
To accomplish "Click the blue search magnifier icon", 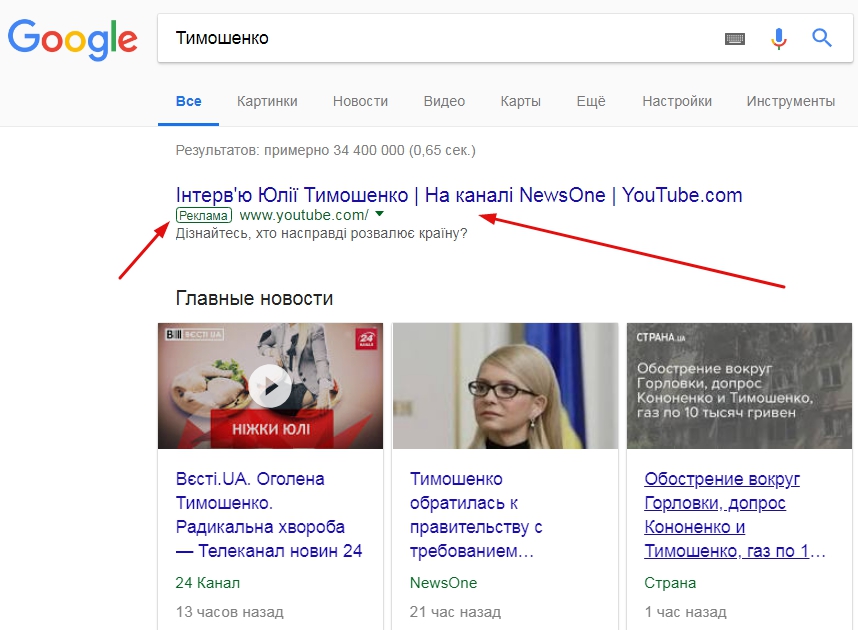I will [x=821, y=38].
